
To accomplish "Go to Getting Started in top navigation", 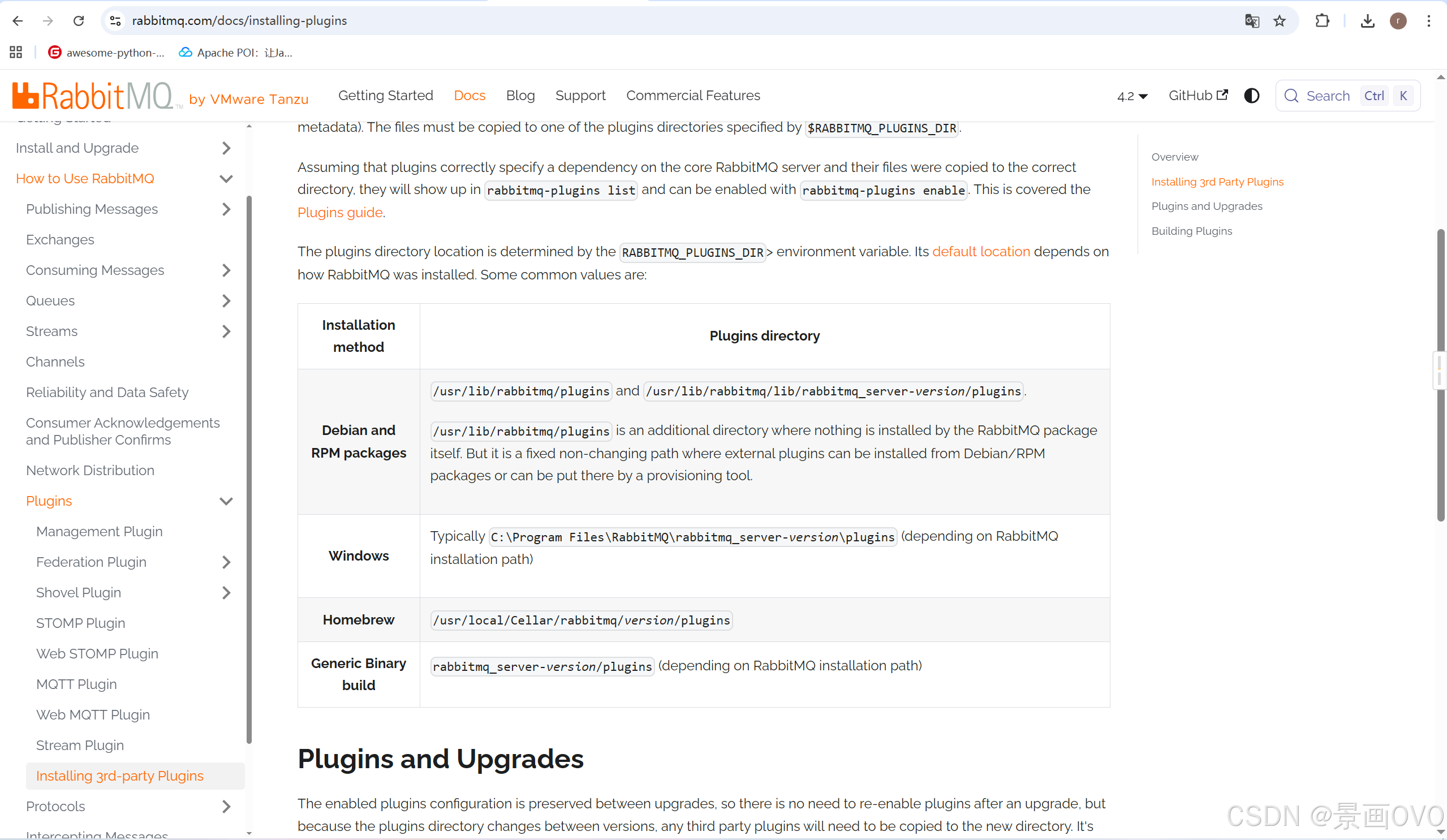I will click(x=385, y=95).
